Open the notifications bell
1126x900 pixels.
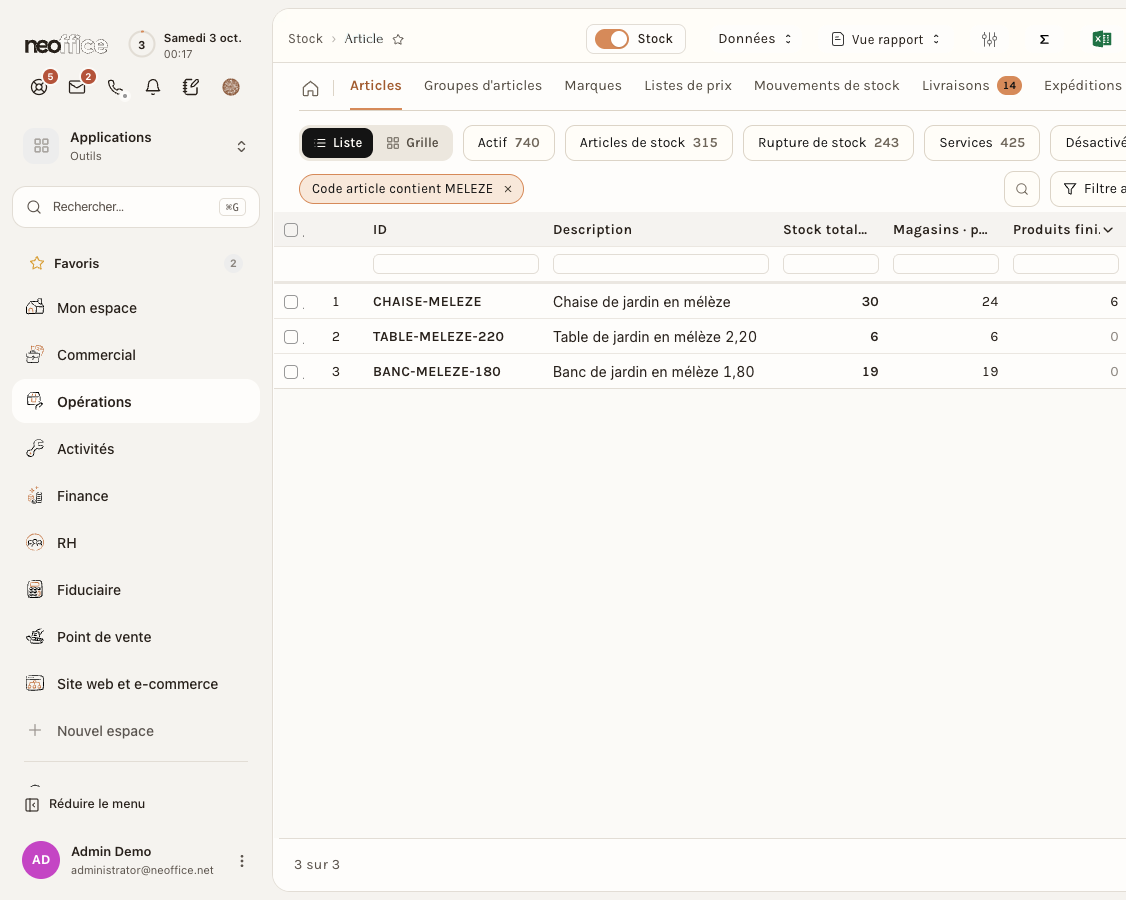click(x=153, y=87)
